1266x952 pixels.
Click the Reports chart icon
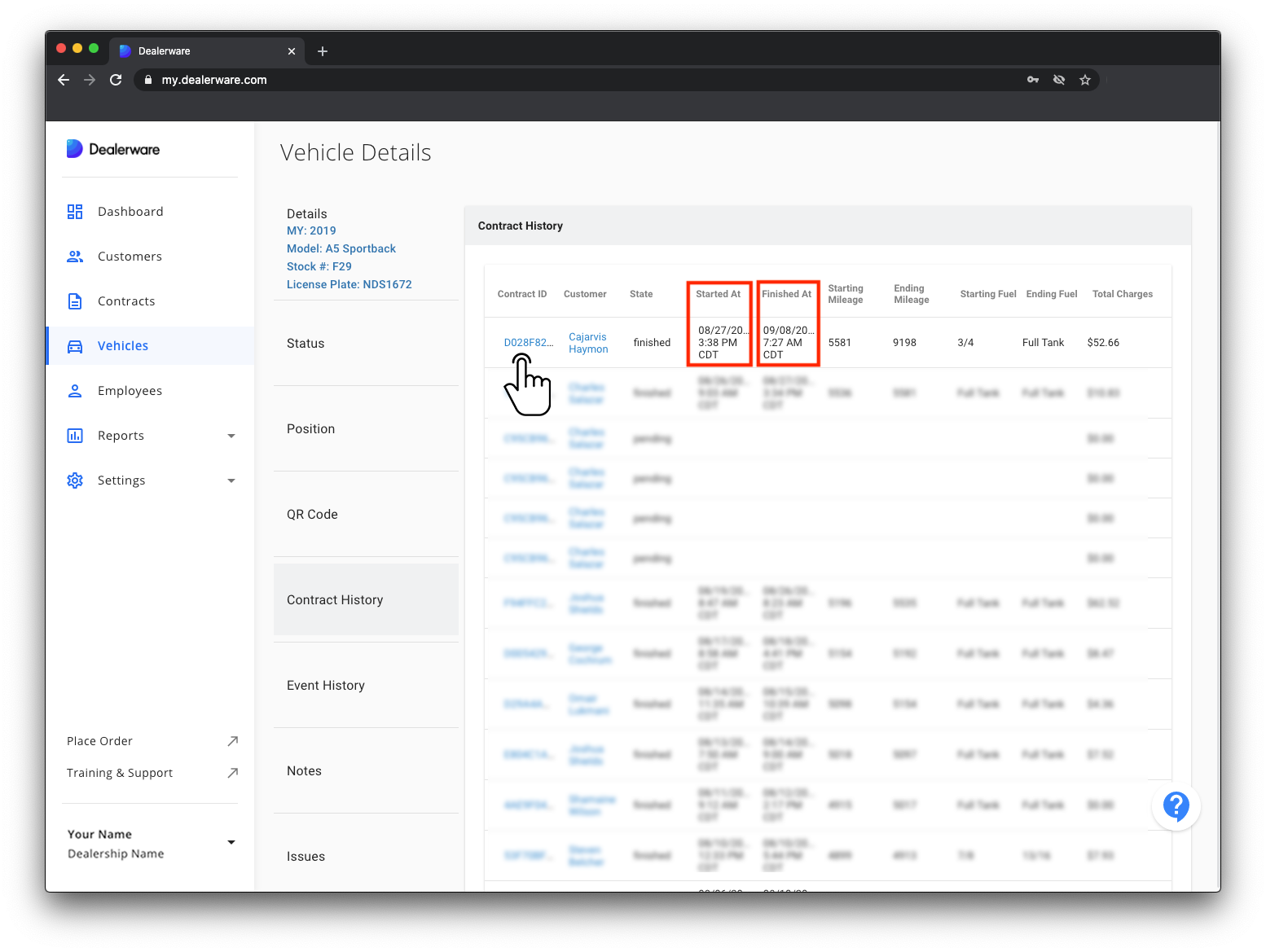pos(75,436)
